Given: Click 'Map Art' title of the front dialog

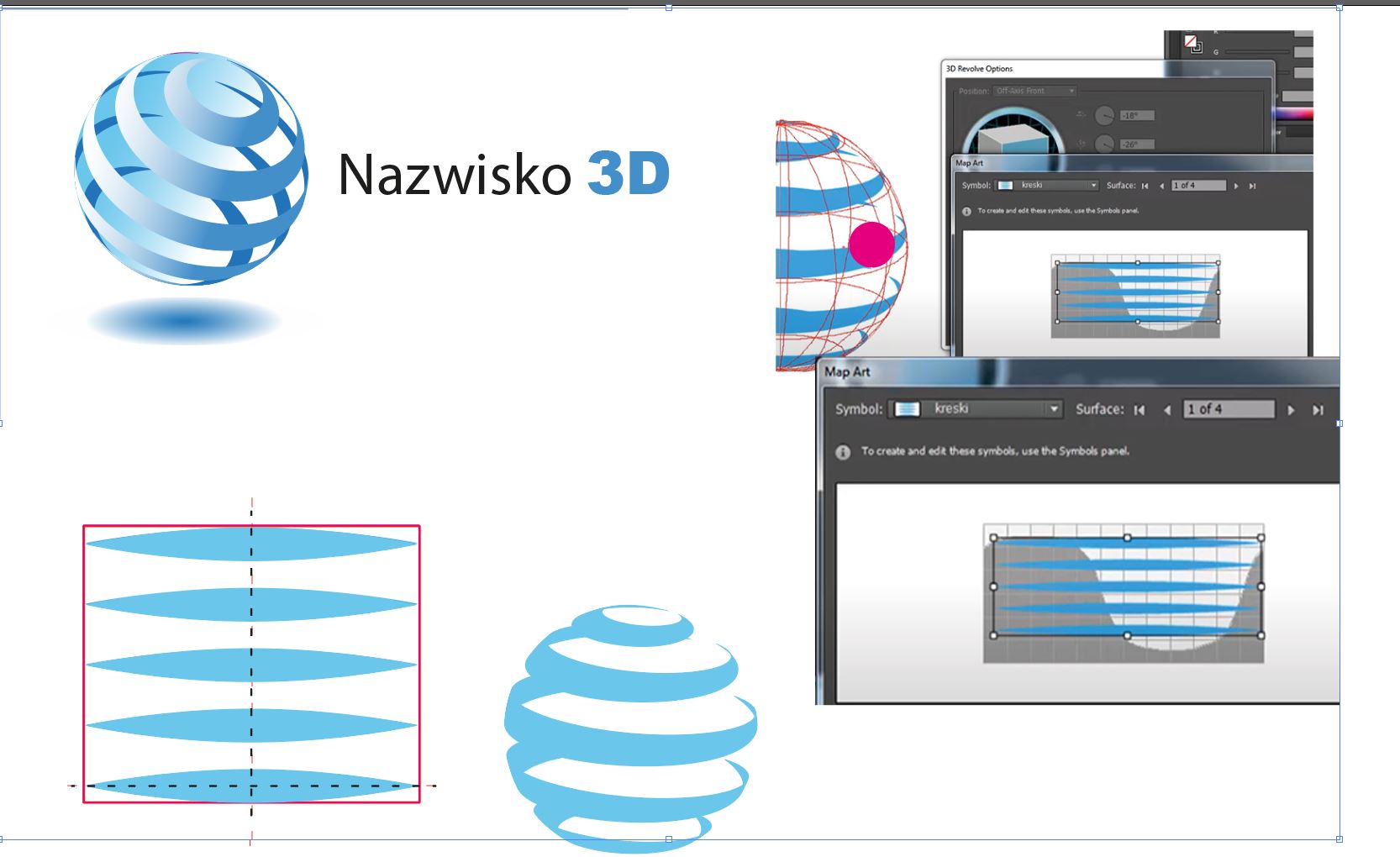Looking at the screenshot, I should [847, 371].
